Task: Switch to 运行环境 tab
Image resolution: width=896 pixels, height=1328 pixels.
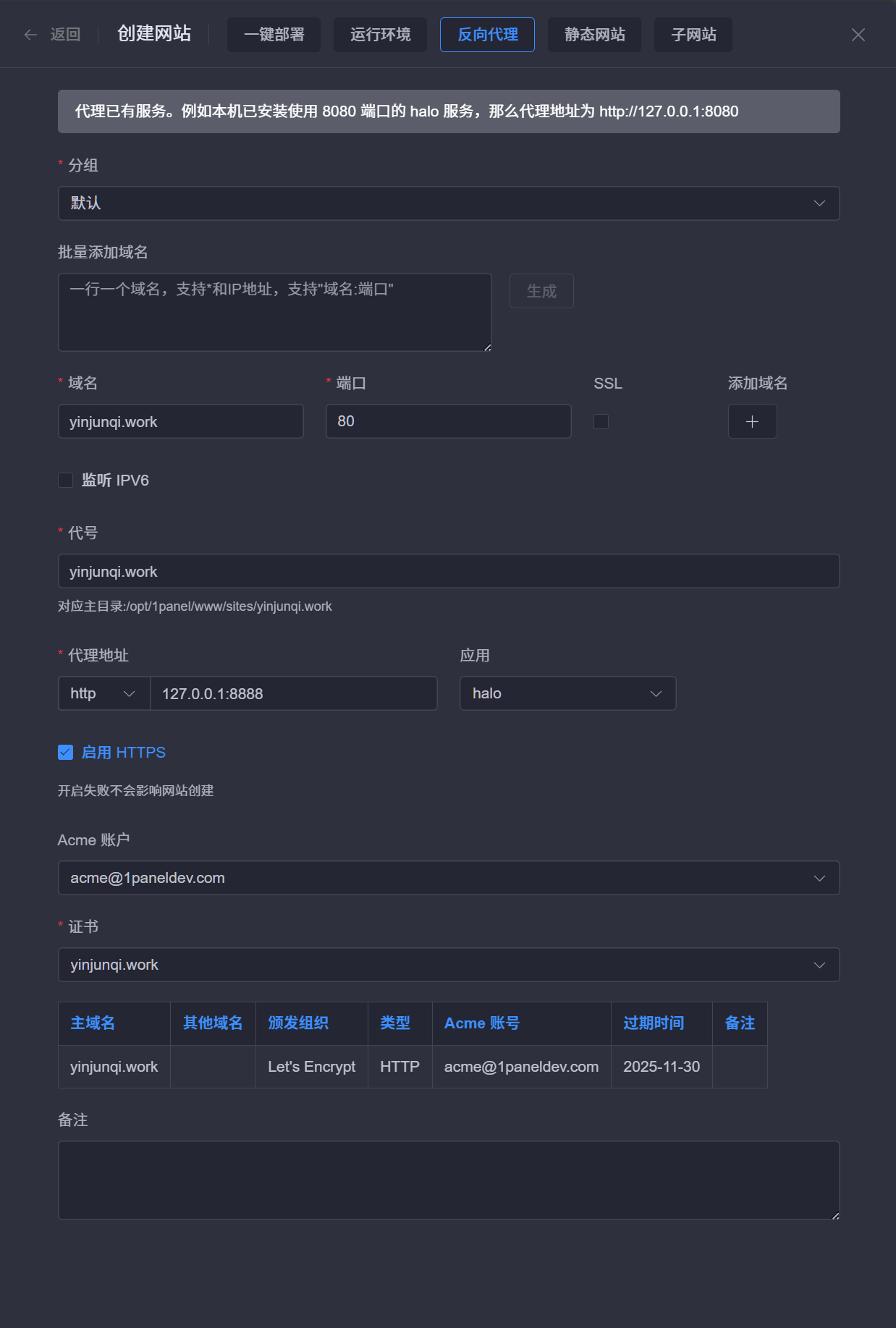Action: 380,35
